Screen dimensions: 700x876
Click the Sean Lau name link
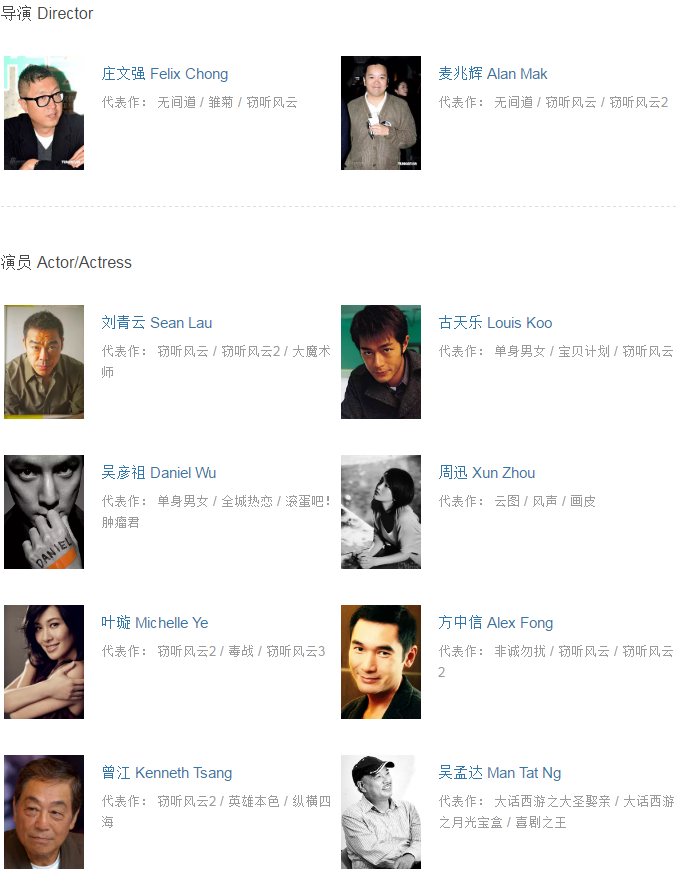[156, 323]
